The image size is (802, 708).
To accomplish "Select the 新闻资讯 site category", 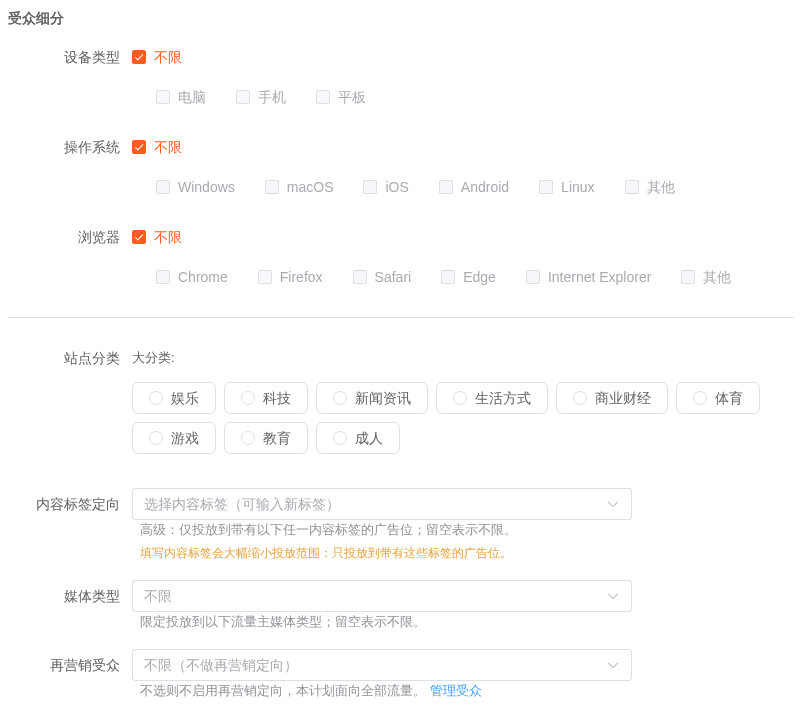I will coord(372,398).
